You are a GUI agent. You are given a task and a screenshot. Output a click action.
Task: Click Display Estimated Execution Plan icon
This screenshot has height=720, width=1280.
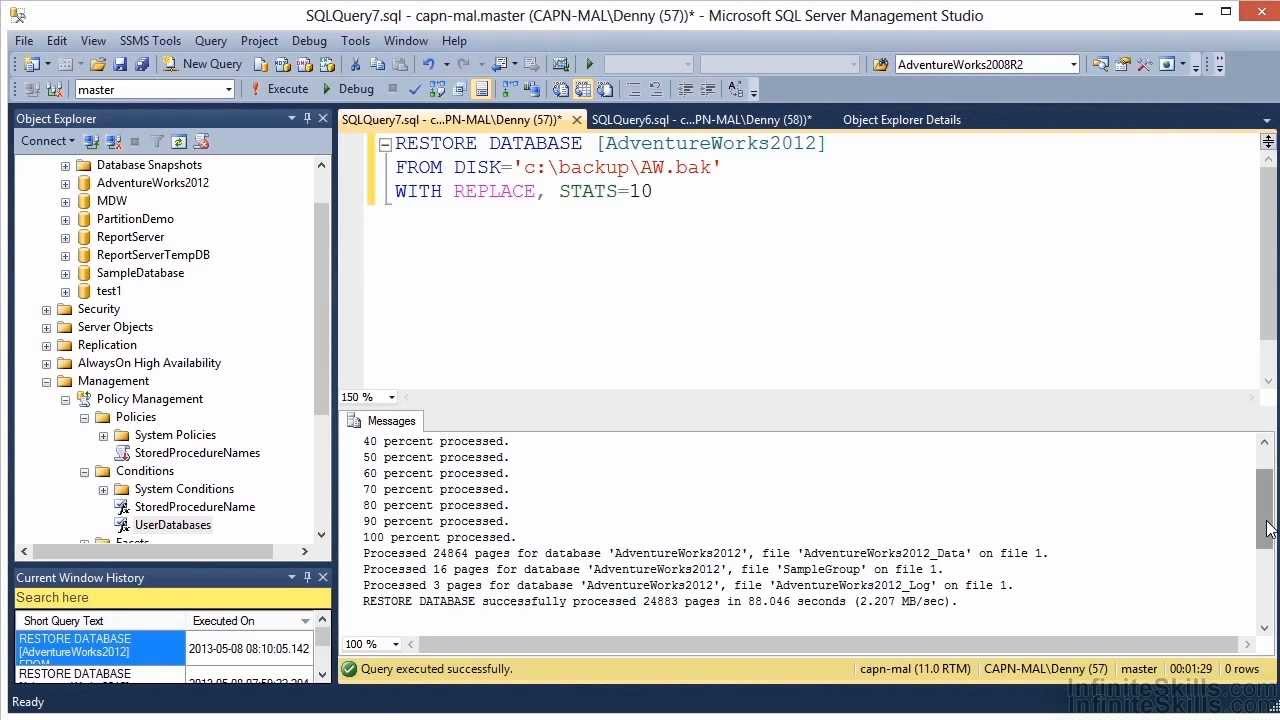437,89
